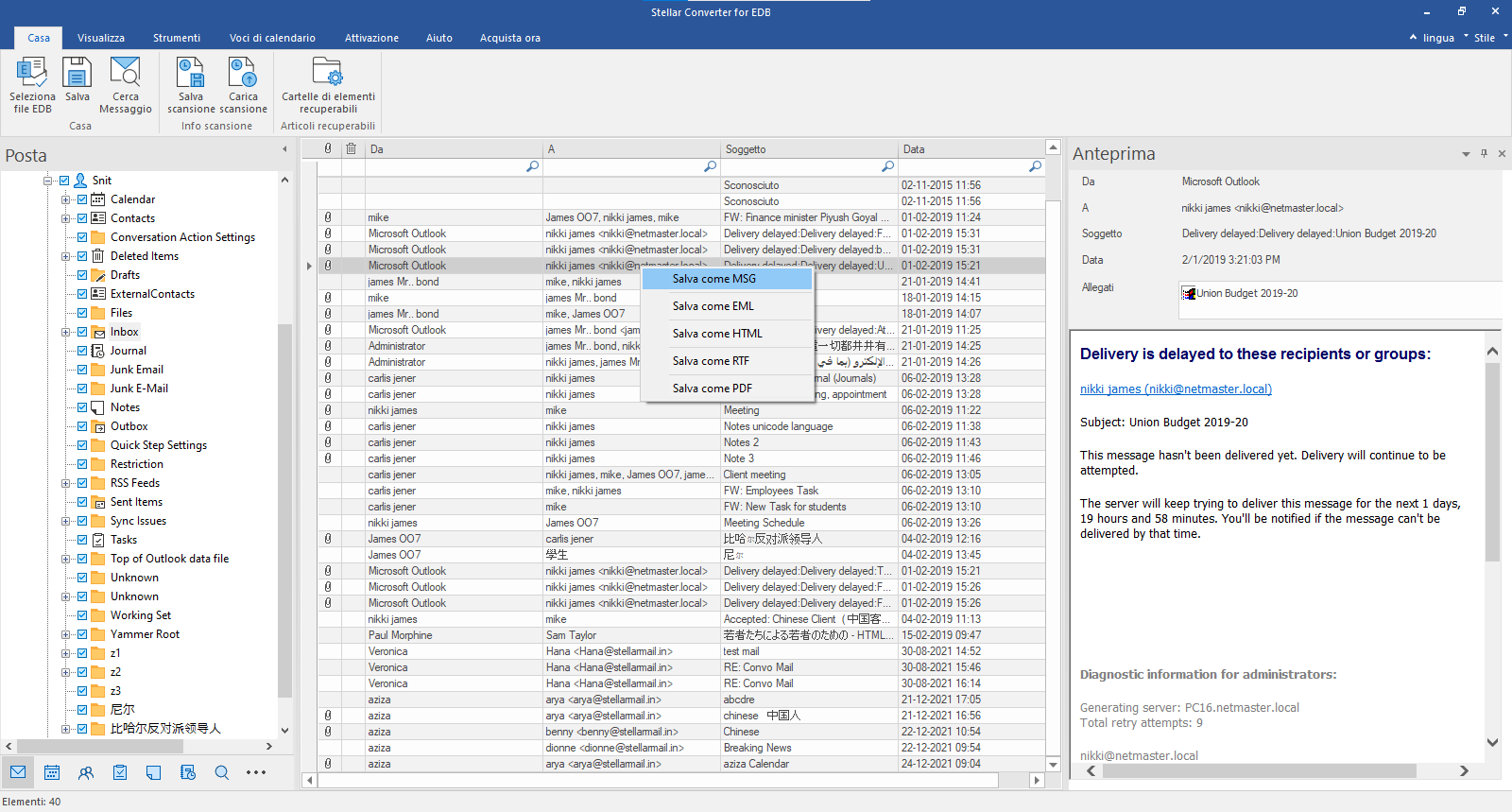
Task: Uncheck the Snit mailbox checkbox
Action: pyautogui.click(x=64, y=181)
